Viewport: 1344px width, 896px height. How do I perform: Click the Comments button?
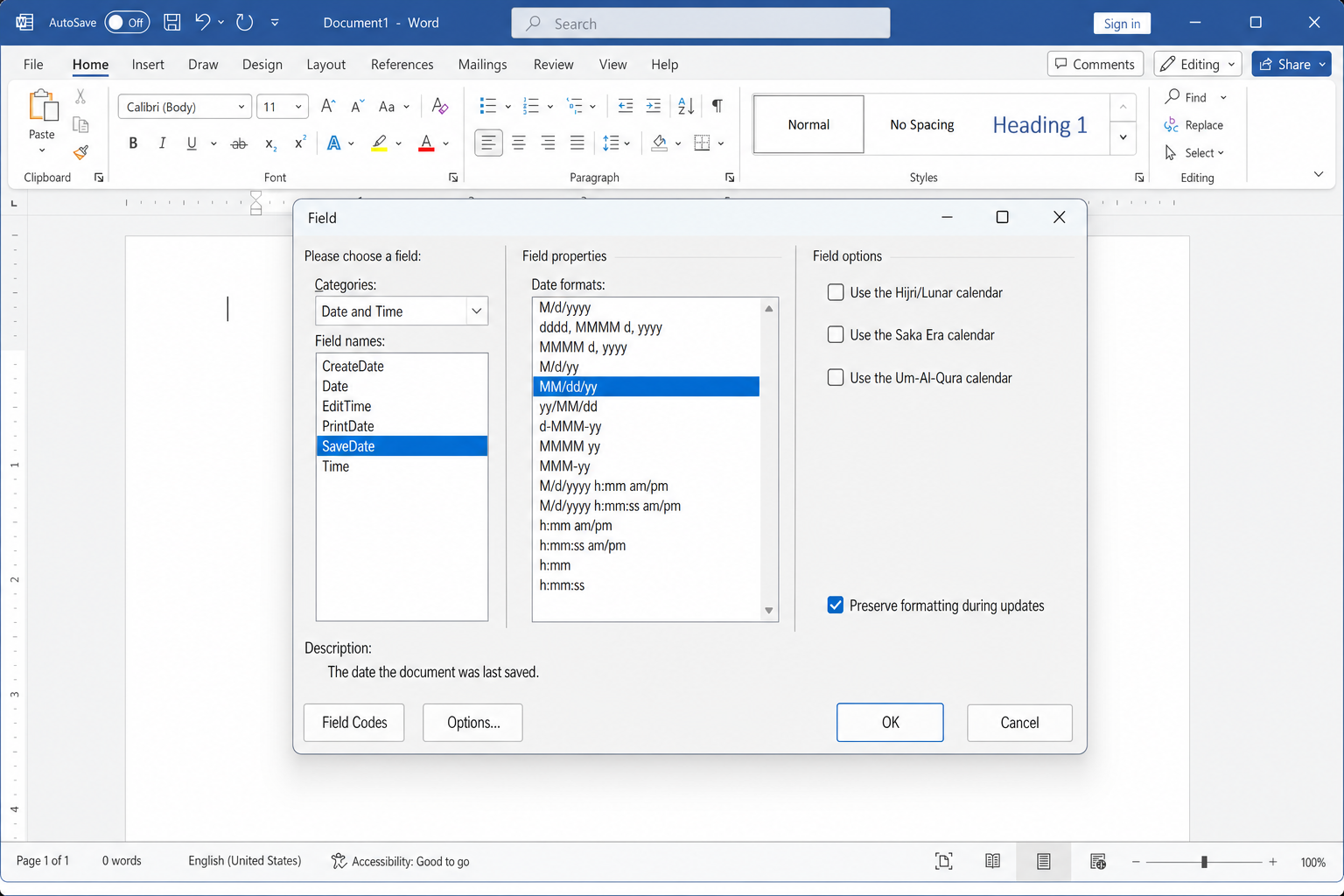coord(1095,64)
